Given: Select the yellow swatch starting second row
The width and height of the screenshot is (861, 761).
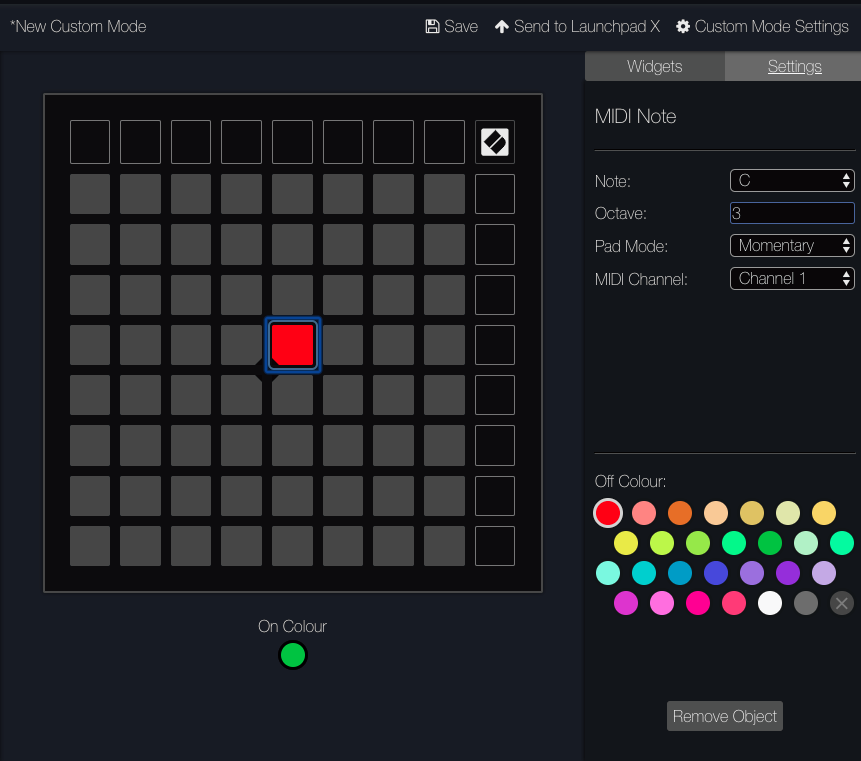Looking at the screenshot, I should 625,544.
